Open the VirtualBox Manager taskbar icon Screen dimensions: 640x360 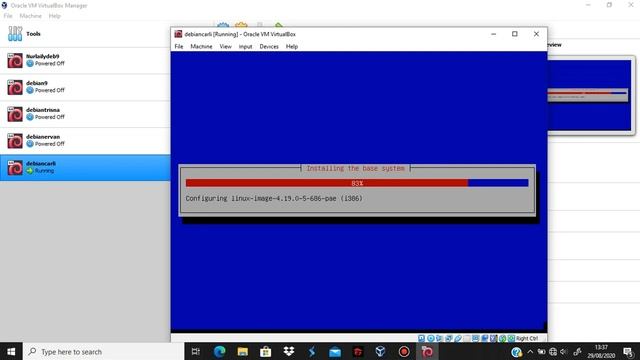click(380, 351)
